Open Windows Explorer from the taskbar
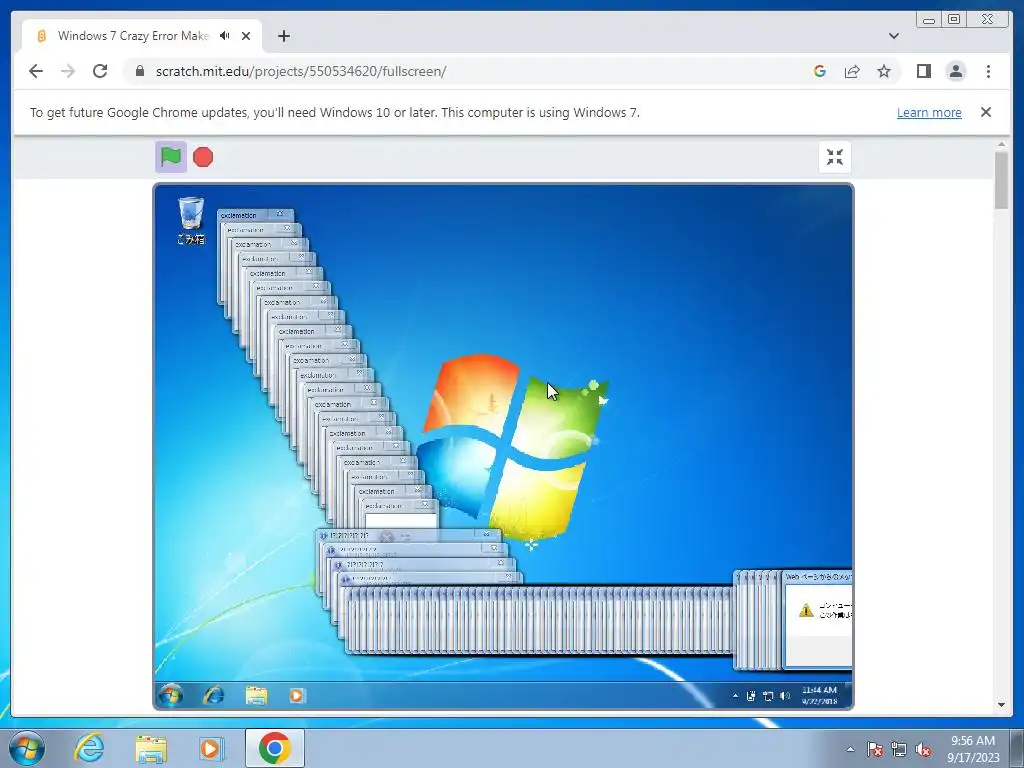This screenshot has height=768, width=1024. click(151, 749)
